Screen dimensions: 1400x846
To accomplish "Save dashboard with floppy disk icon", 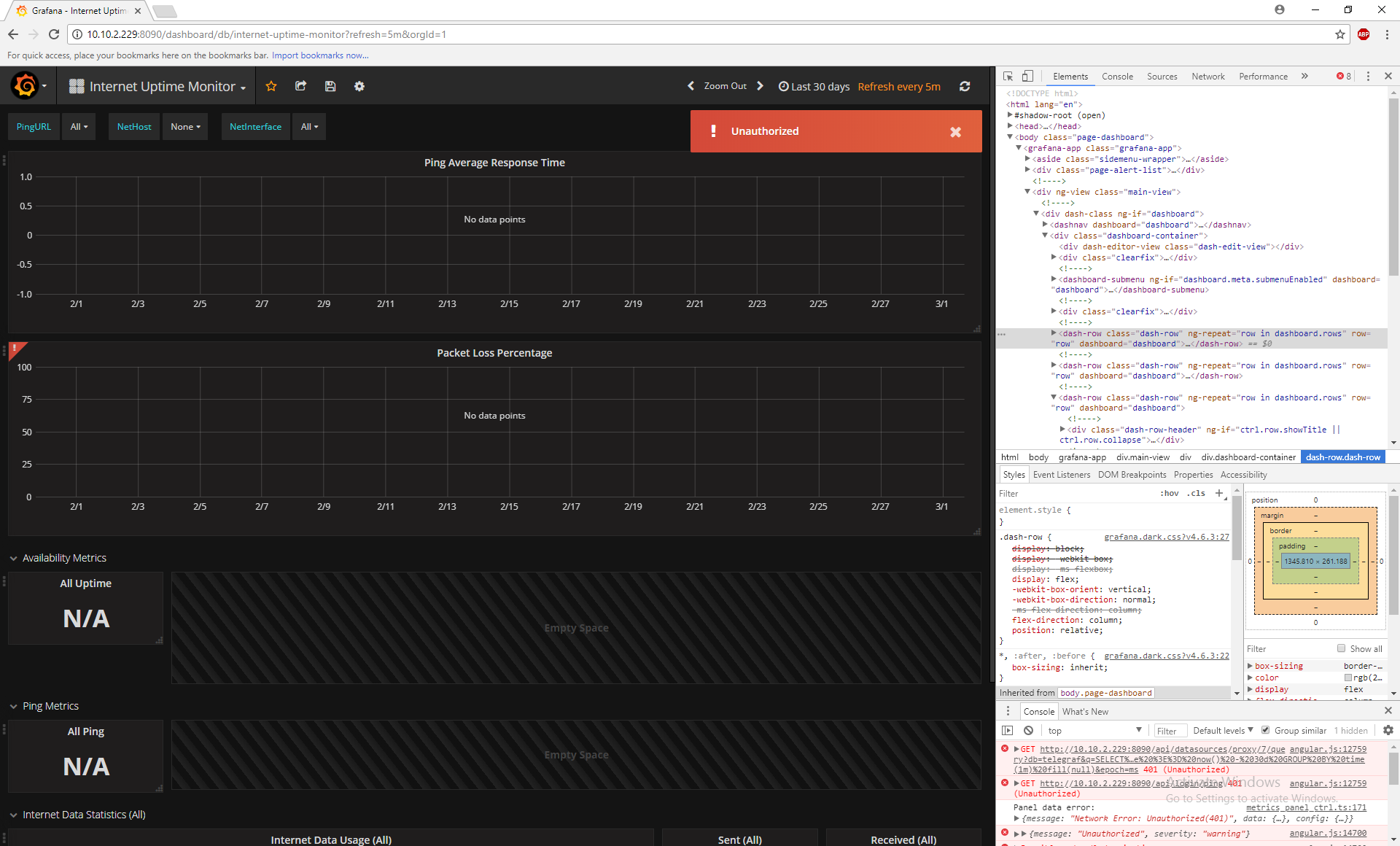I will click(x=330, y=86).
